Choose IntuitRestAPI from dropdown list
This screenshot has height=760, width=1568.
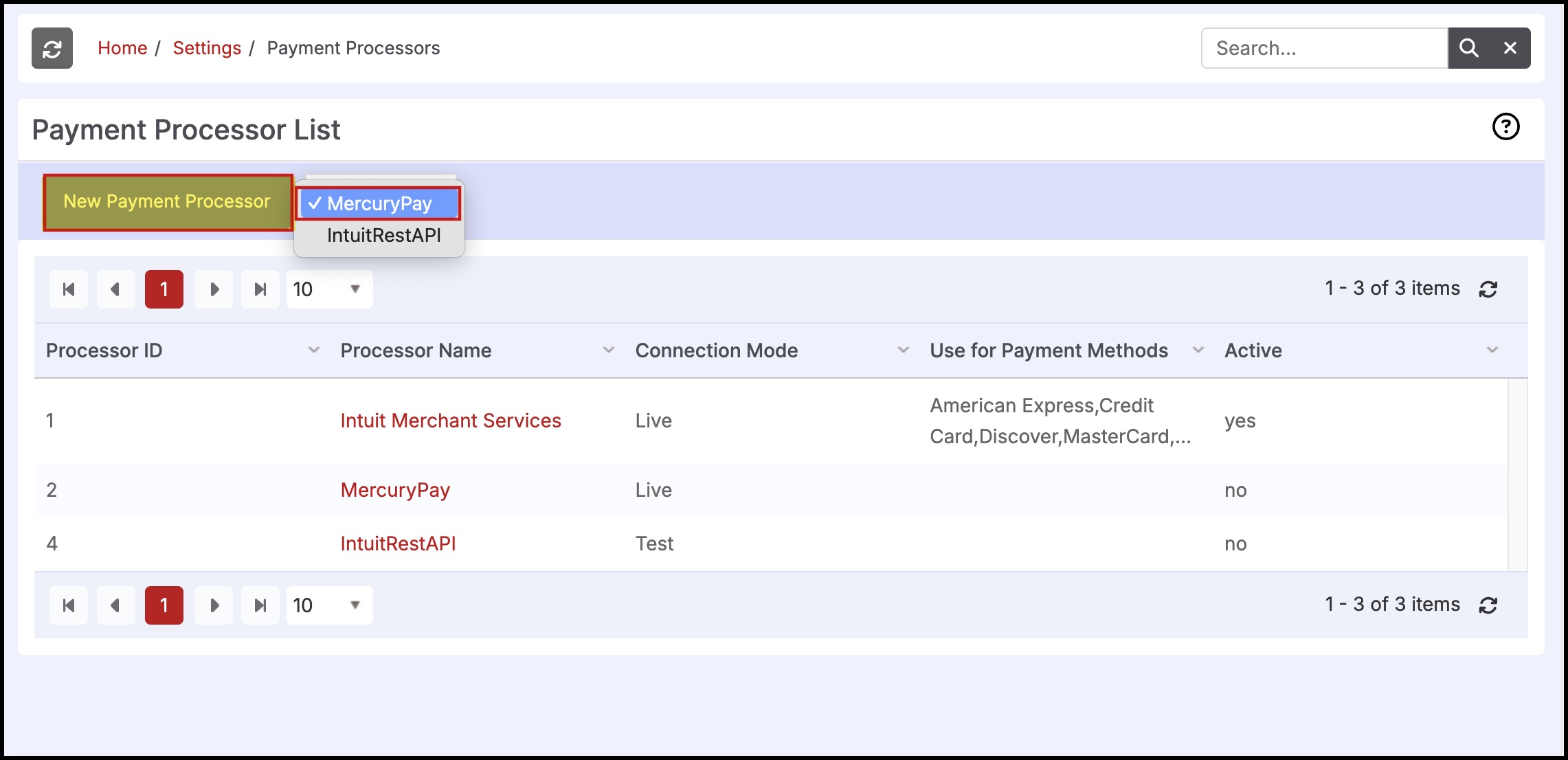383,236
